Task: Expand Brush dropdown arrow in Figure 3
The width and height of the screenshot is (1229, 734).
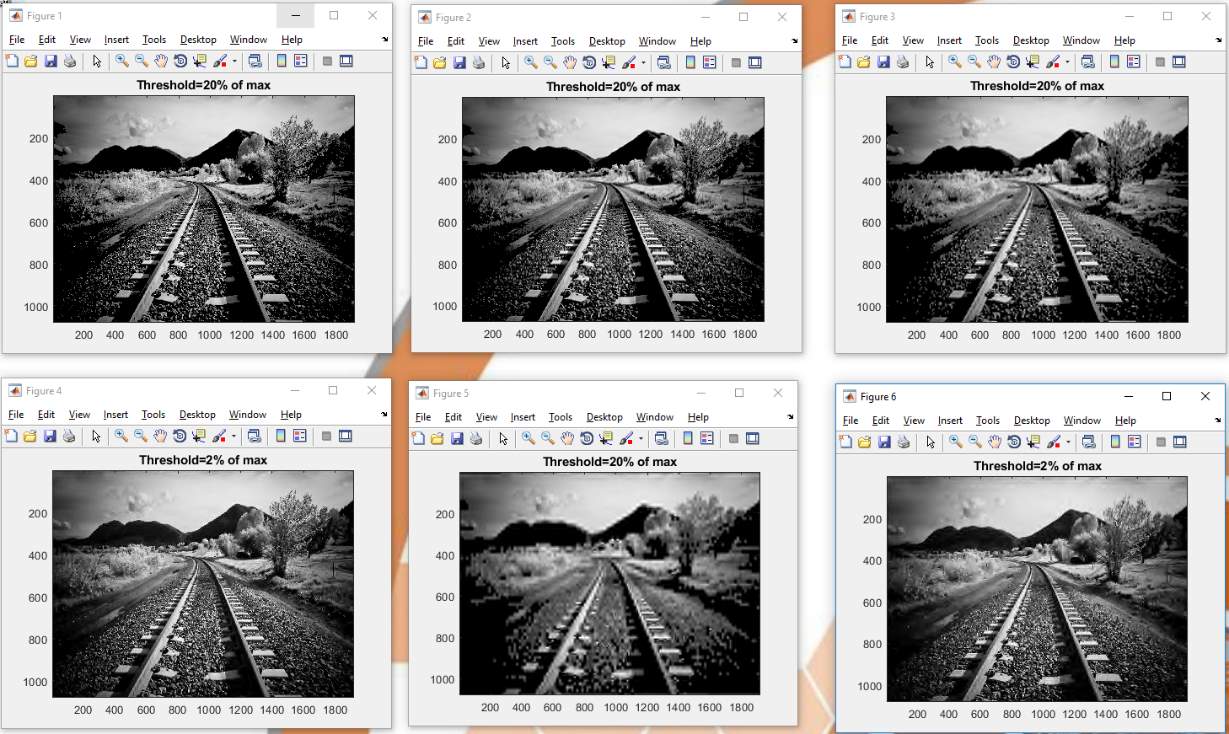Action: [1067, 61]
